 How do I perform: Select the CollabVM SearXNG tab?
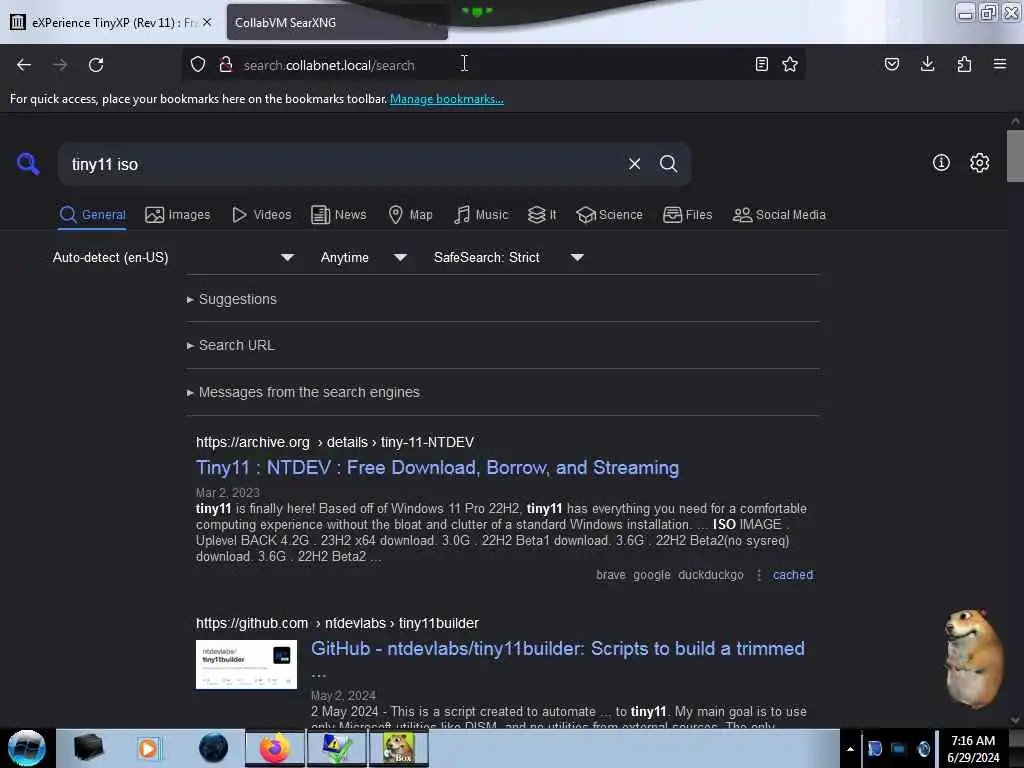[x=336, y=22]
